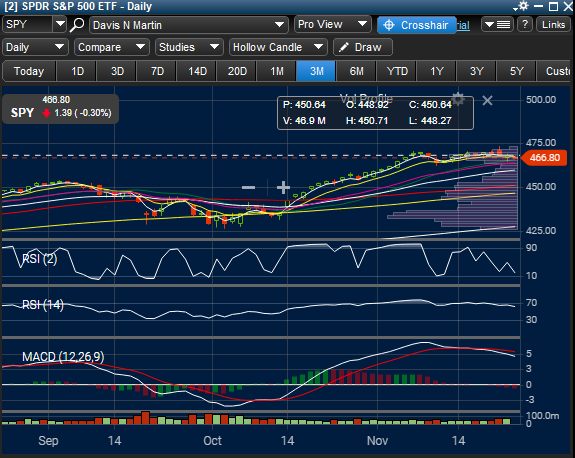Open the Vol Profile settings gear
The width and height of the screenshot is (575, 458).
[x=458, y=99]
